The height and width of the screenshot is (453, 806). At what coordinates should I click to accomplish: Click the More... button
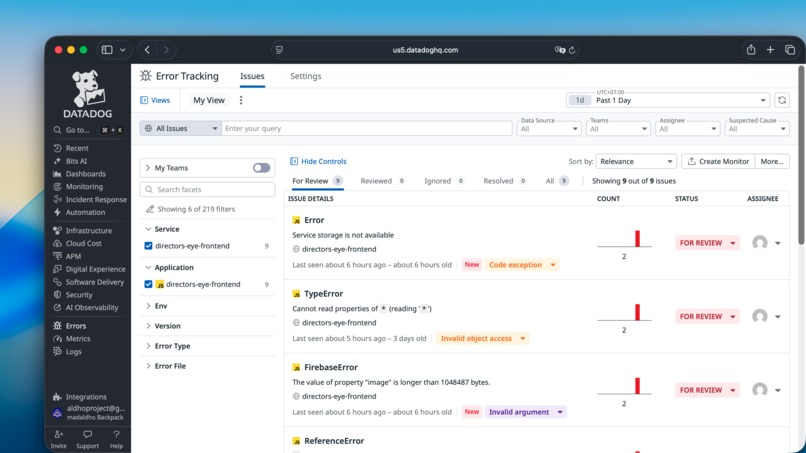pos(772,161)
